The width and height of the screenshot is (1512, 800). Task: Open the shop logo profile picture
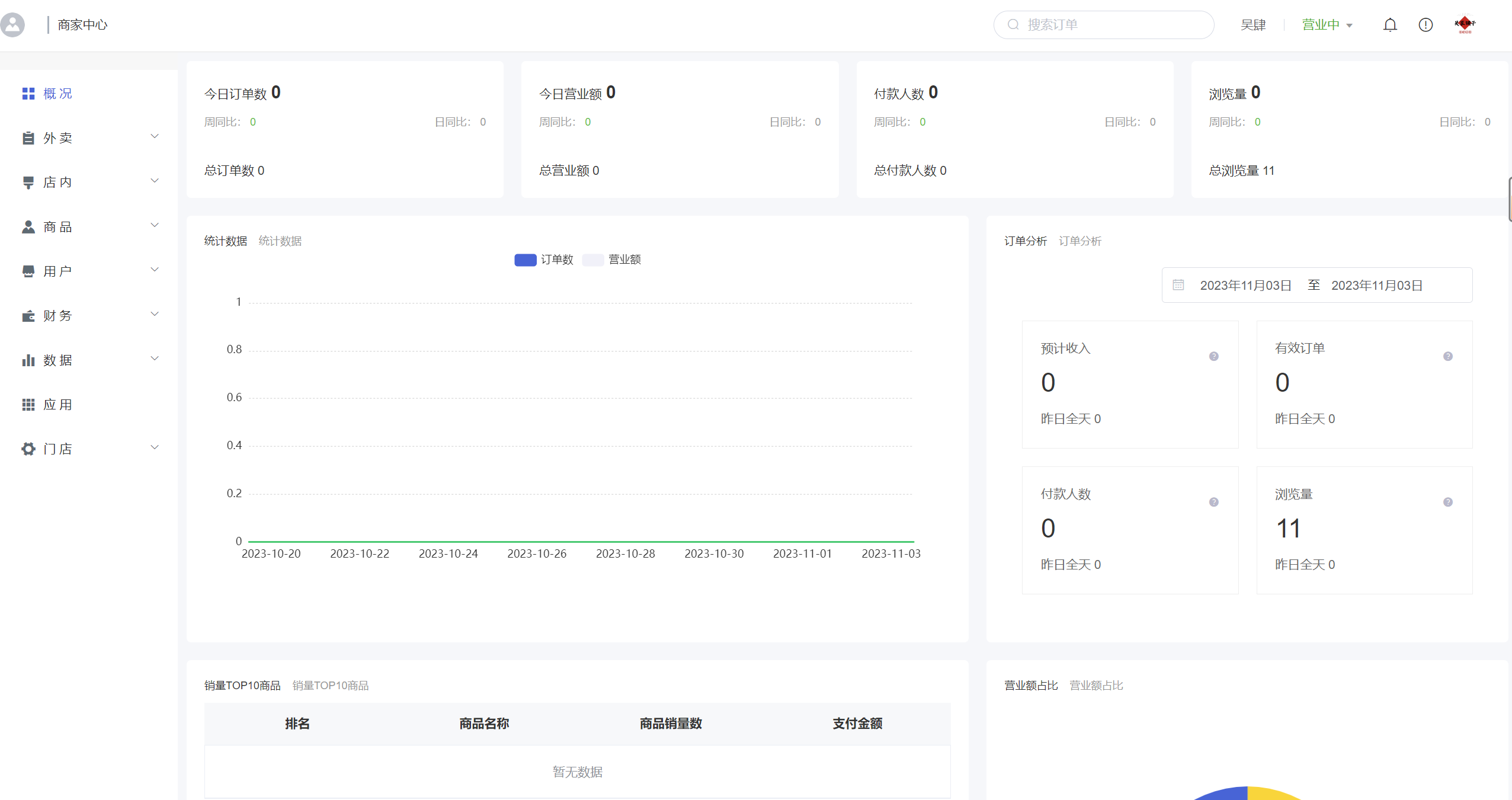click(x=1465, y=24)
